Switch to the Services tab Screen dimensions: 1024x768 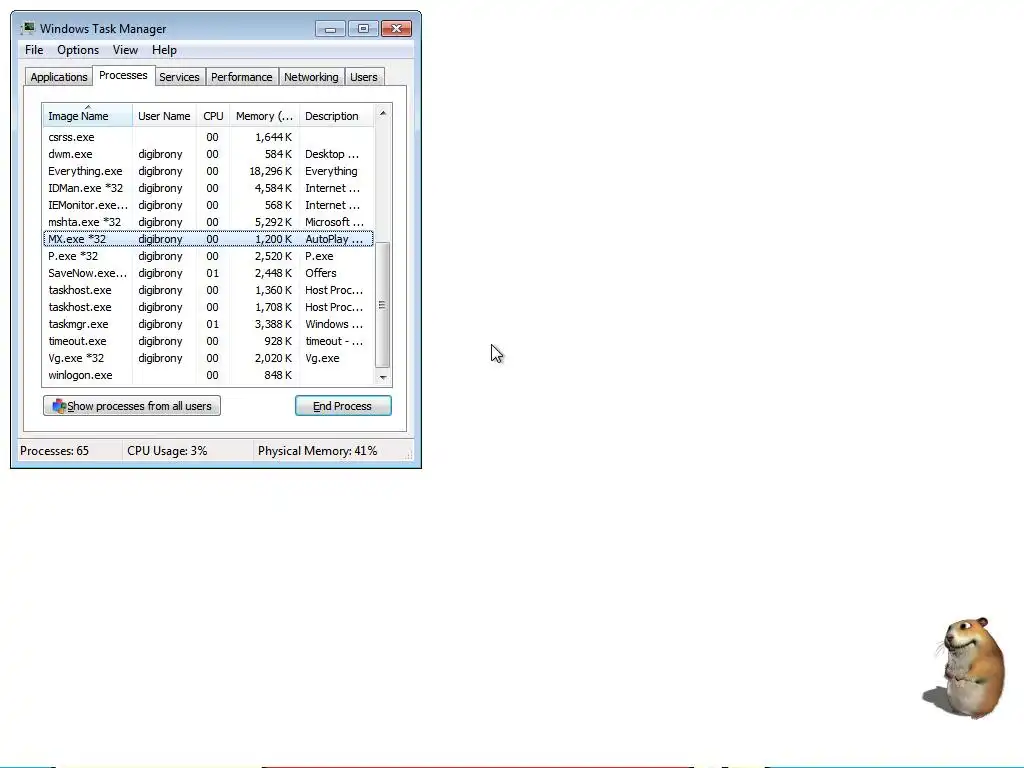[180, 77]
